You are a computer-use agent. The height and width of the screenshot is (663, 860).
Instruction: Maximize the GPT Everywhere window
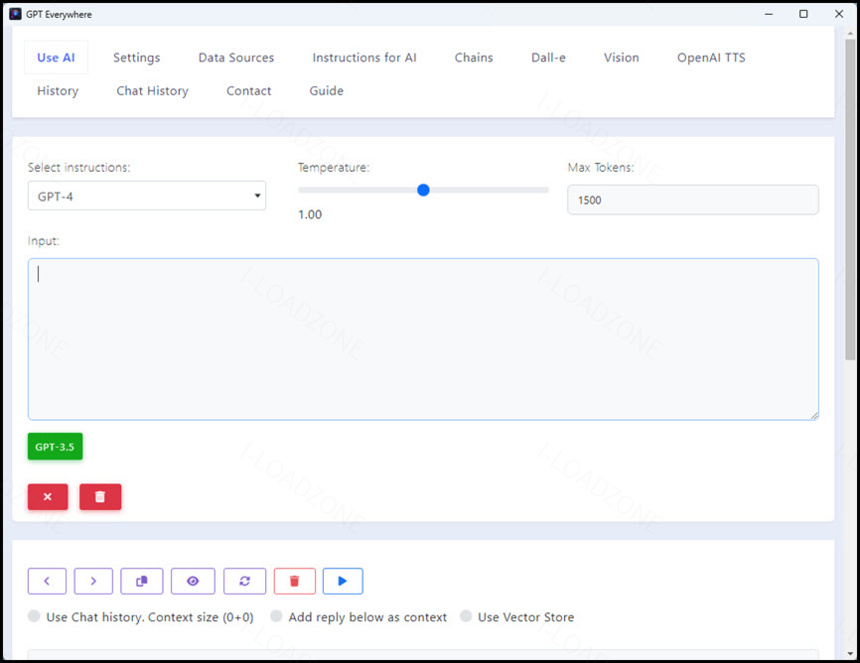pyautogui.click(x=804, y=14)
